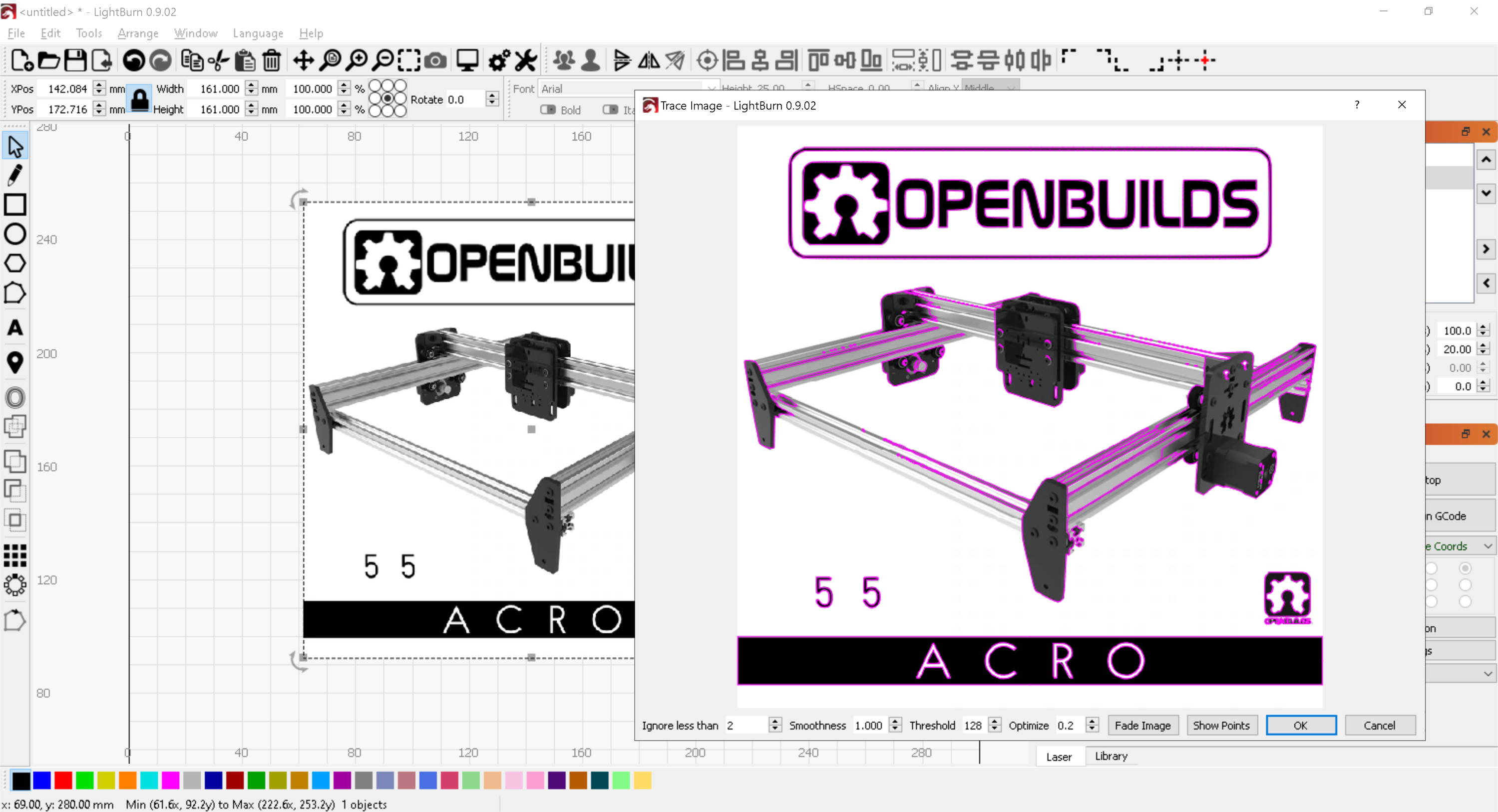1498x812 pixels.
Task: Open the File menu
Action: coord(15,33)
